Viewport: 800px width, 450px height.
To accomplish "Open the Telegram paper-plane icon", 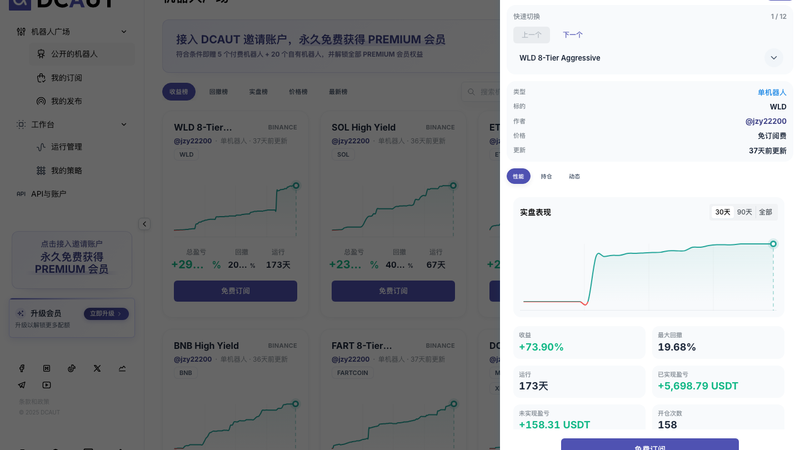I will click(x=21, y=385).
